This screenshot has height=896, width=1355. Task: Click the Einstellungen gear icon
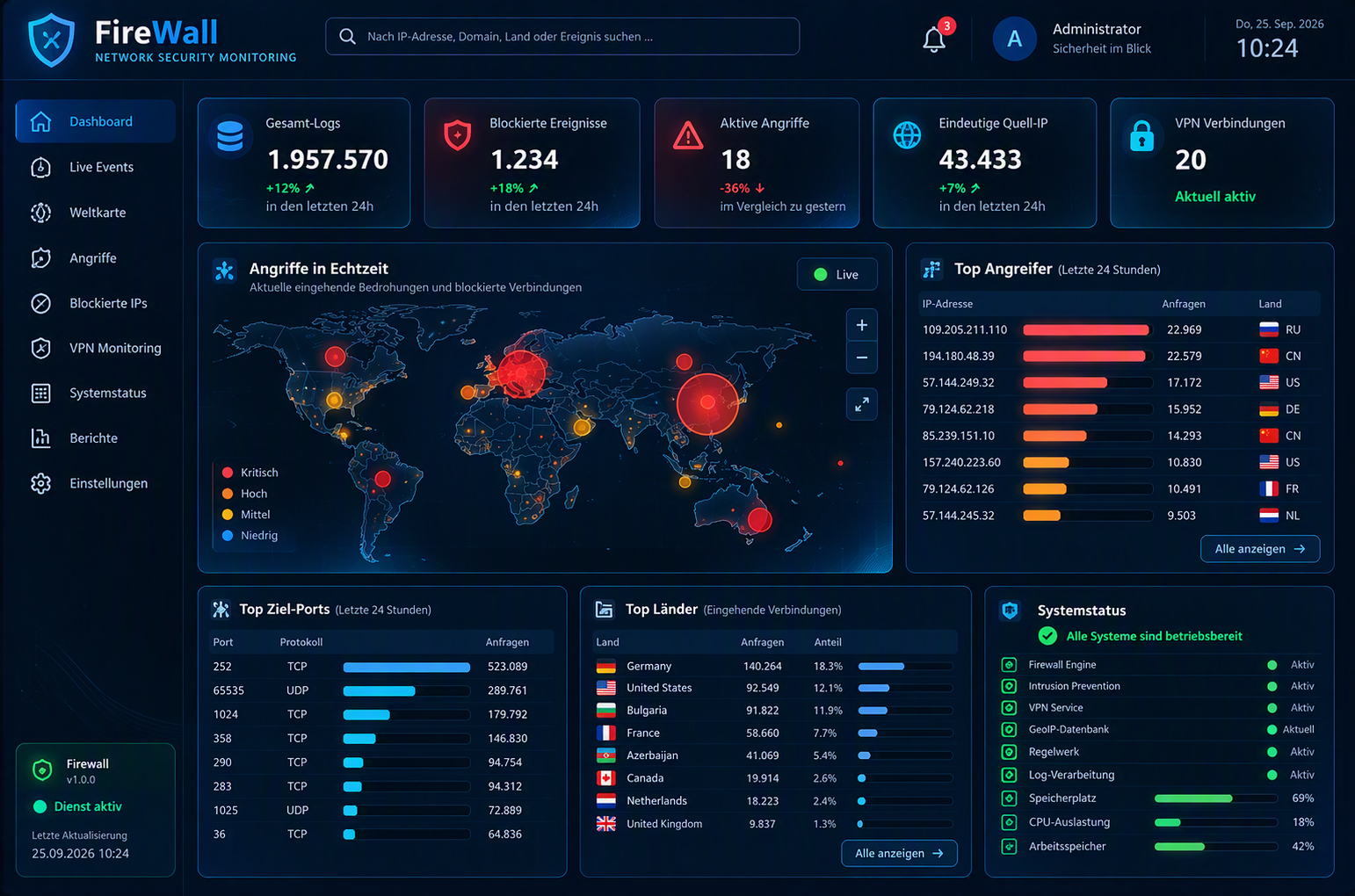coord(40,483)
